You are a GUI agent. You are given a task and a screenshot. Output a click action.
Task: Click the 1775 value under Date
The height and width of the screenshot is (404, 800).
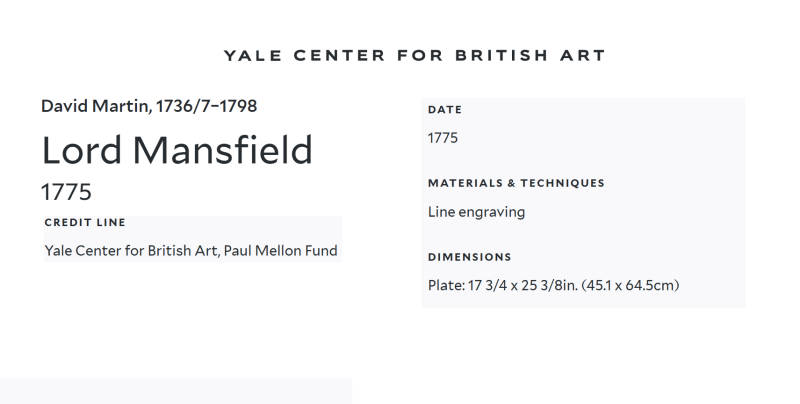[443, 138]
